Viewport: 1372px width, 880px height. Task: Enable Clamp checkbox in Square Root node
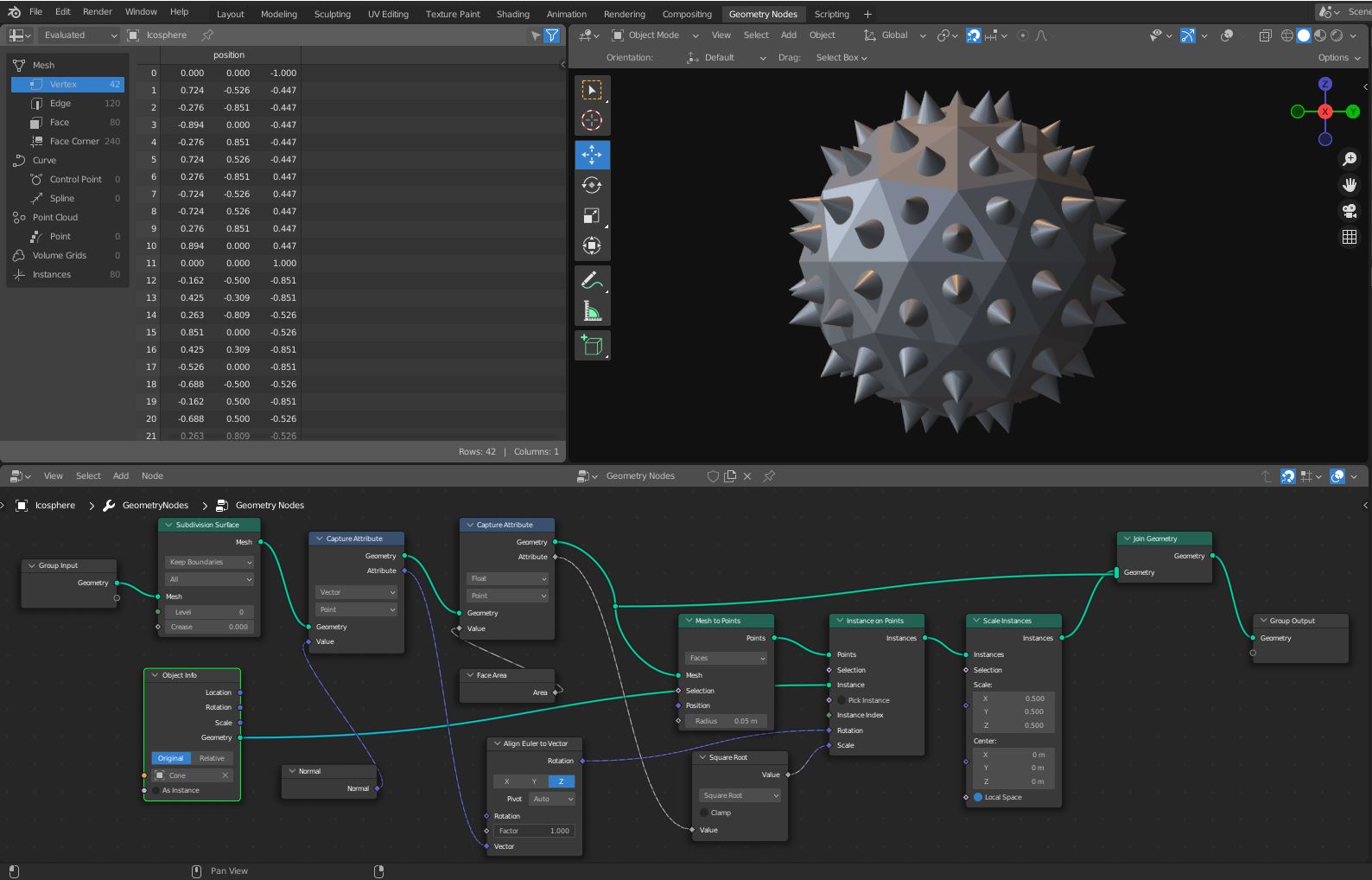[x=704, y=813]
